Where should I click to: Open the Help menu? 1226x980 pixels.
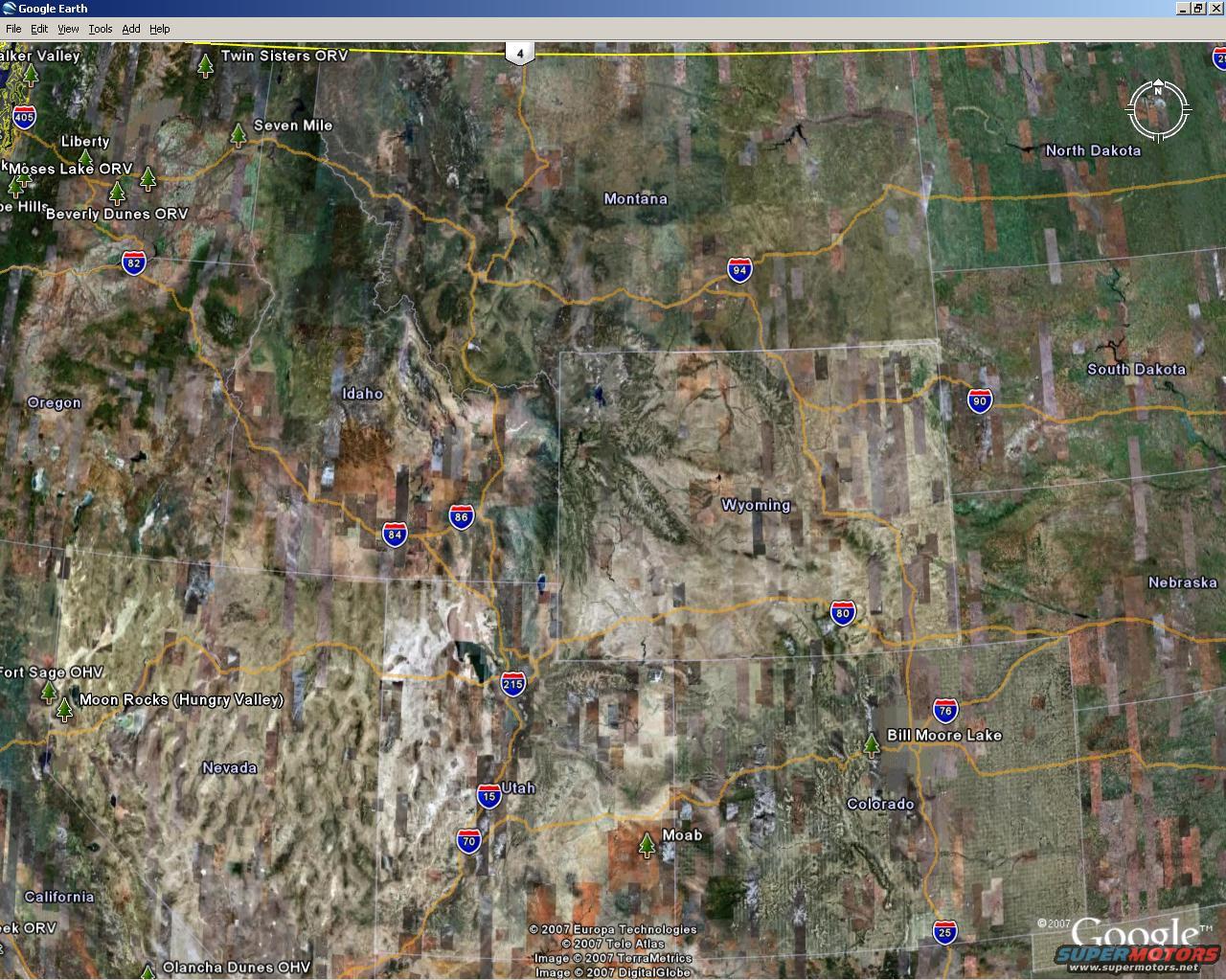tap(160, 29)
